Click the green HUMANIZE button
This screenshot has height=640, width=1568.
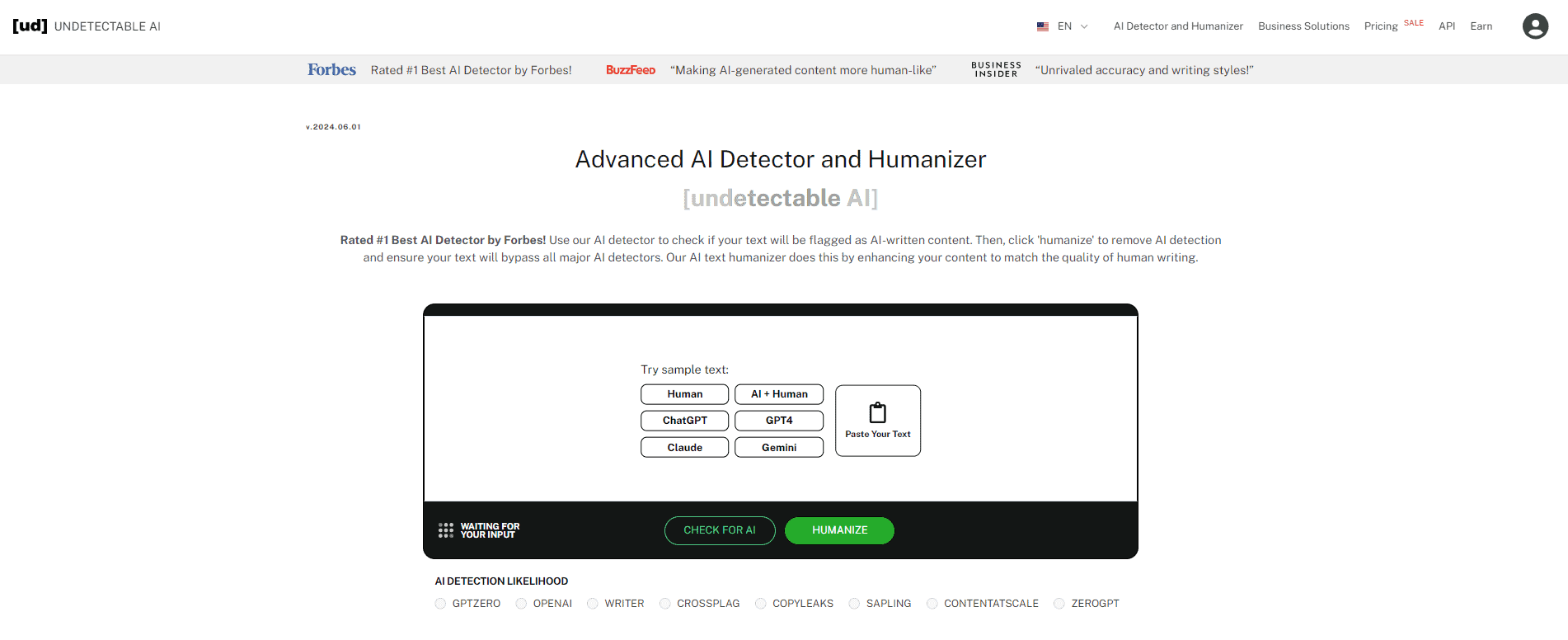(x=839, y=530)
